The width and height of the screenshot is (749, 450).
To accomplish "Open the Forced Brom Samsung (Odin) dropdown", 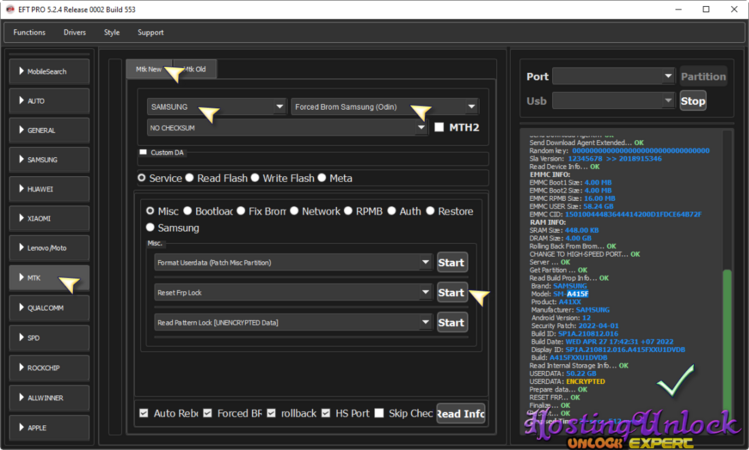I will [x=385, y=107].
